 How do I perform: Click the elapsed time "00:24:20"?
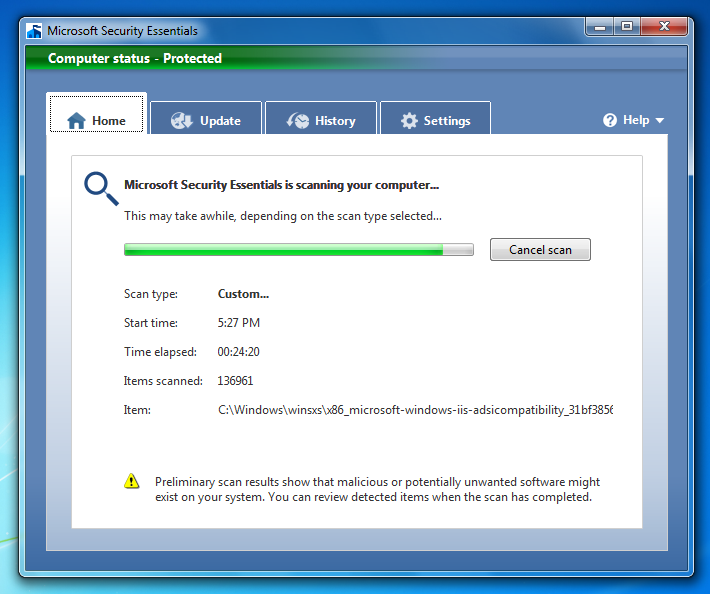click(x=239, y=352)
